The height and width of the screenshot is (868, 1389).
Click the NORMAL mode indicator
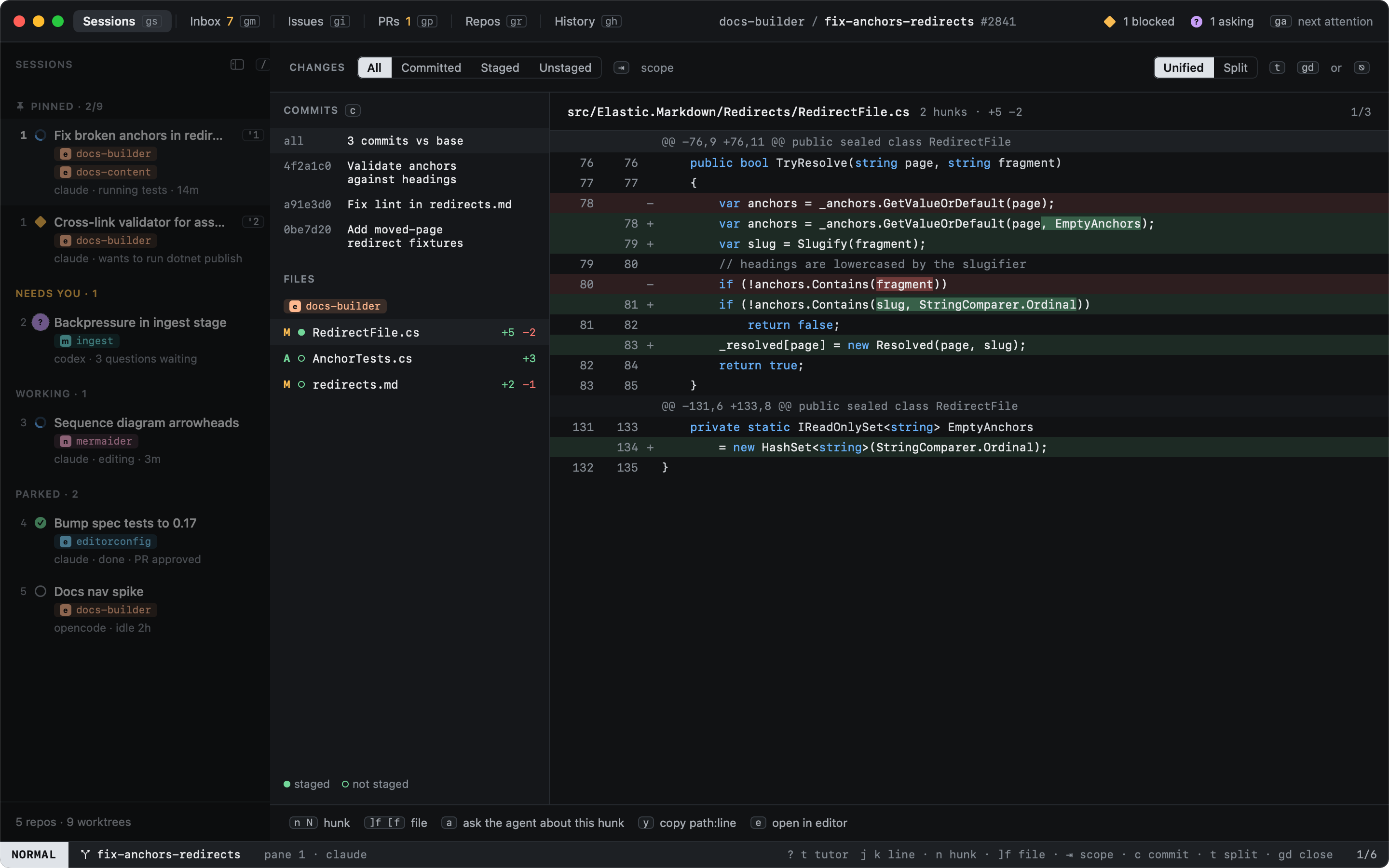[34, 854]
